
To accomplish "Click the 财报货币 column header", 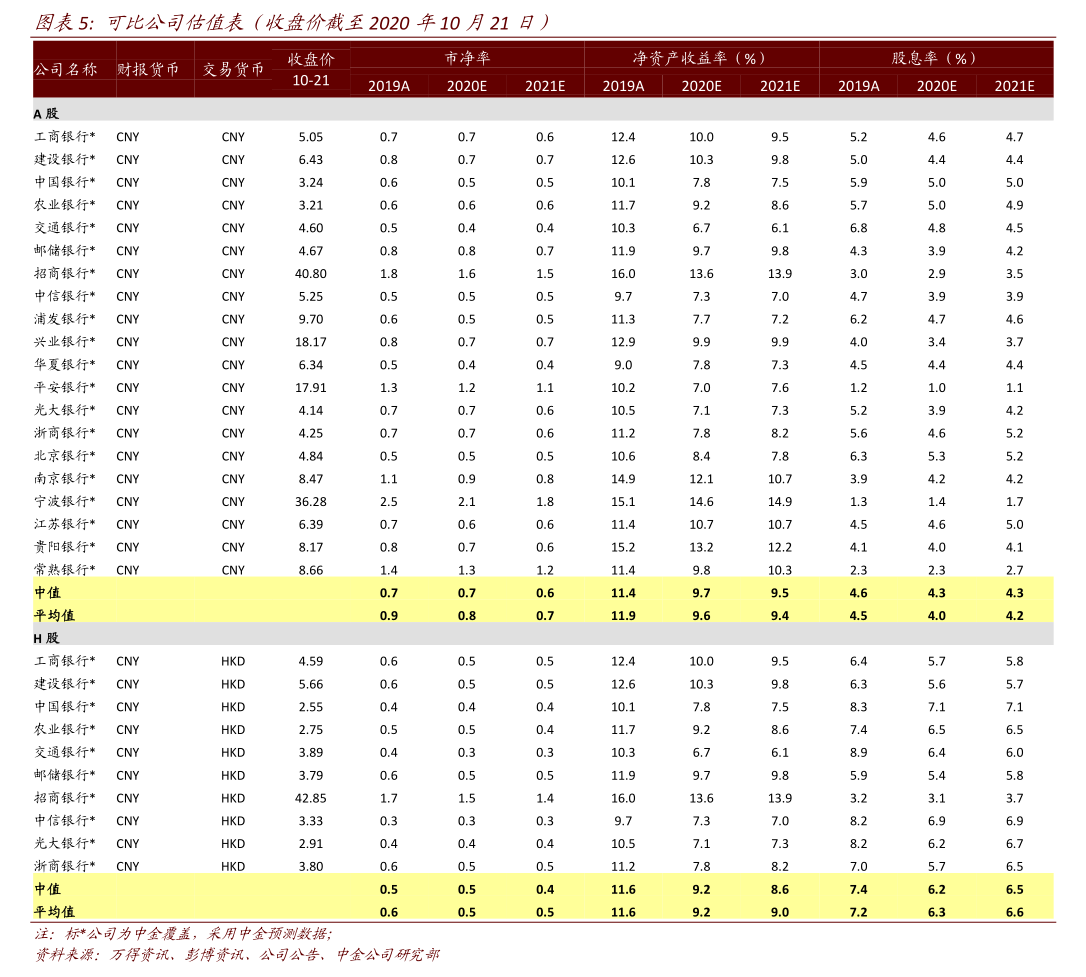I will click(x=148, y=69).
